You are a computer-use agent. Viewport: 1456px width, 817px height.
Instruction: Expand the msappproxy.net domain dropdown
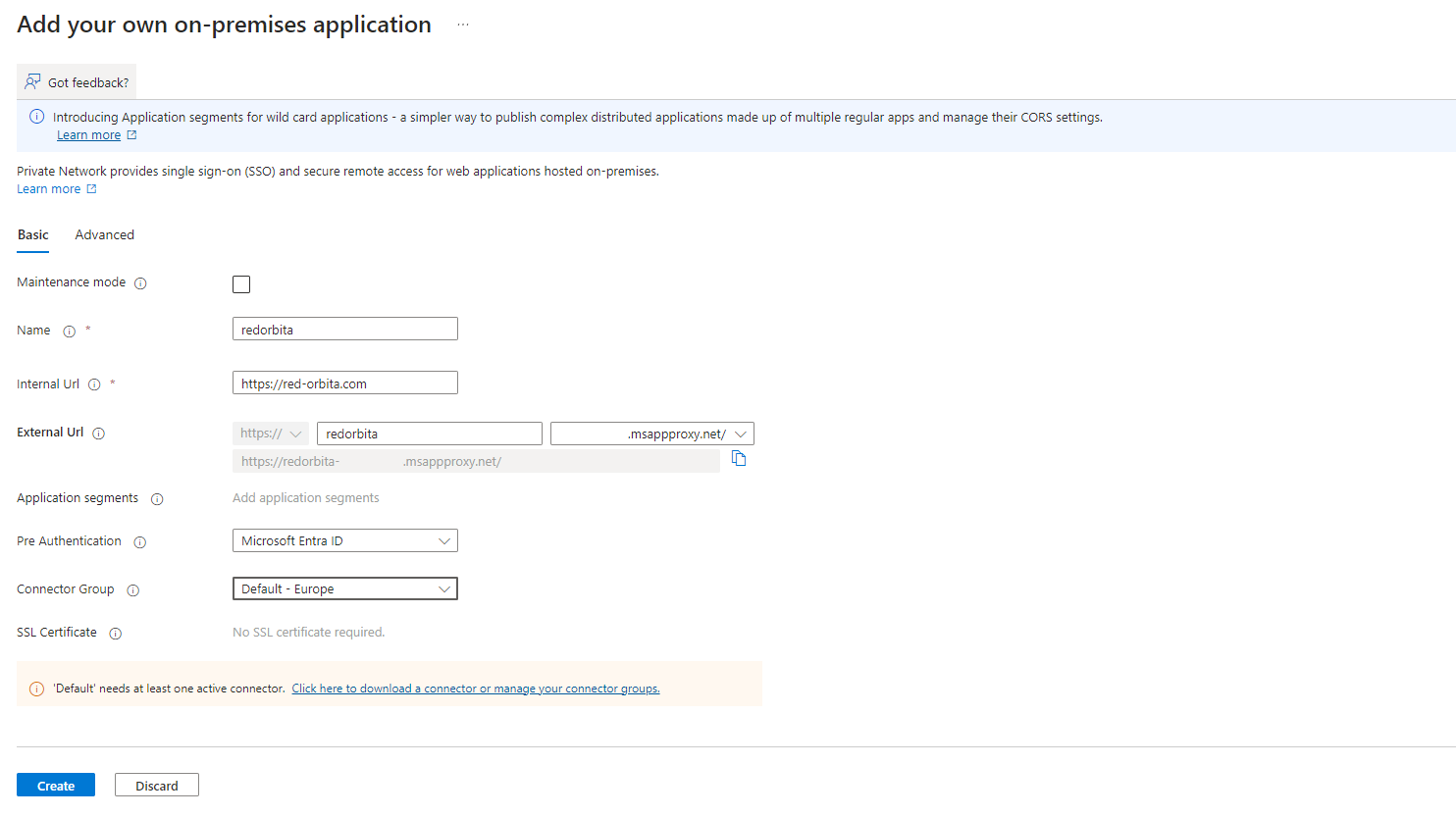tap(651, 434)
